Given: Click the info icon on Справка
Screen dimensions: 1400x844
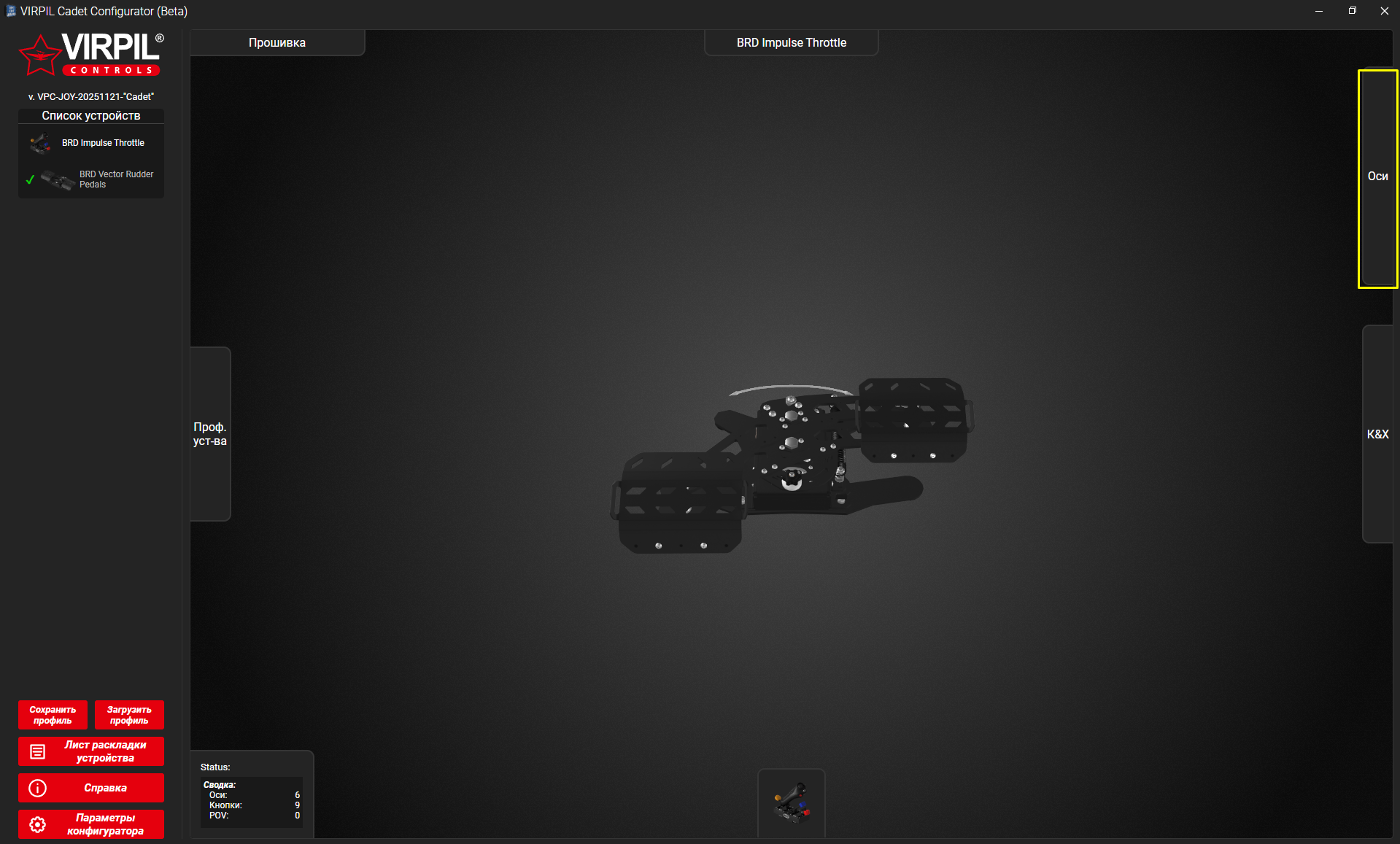Looking at the screenshot, I should [x=38, y=788].
